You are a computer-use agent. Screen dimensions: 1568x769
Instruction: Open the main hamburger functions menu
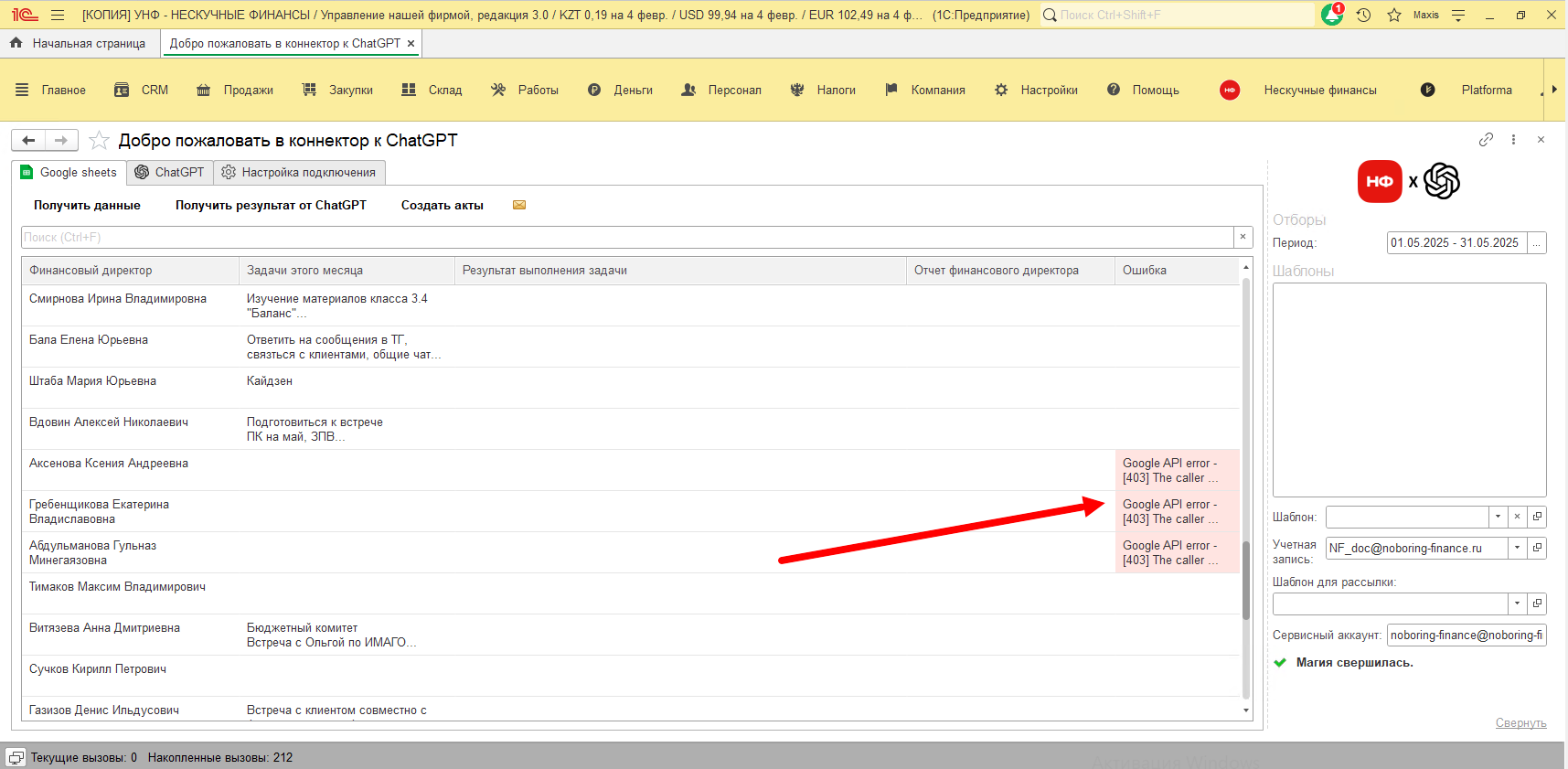[58, 15]
